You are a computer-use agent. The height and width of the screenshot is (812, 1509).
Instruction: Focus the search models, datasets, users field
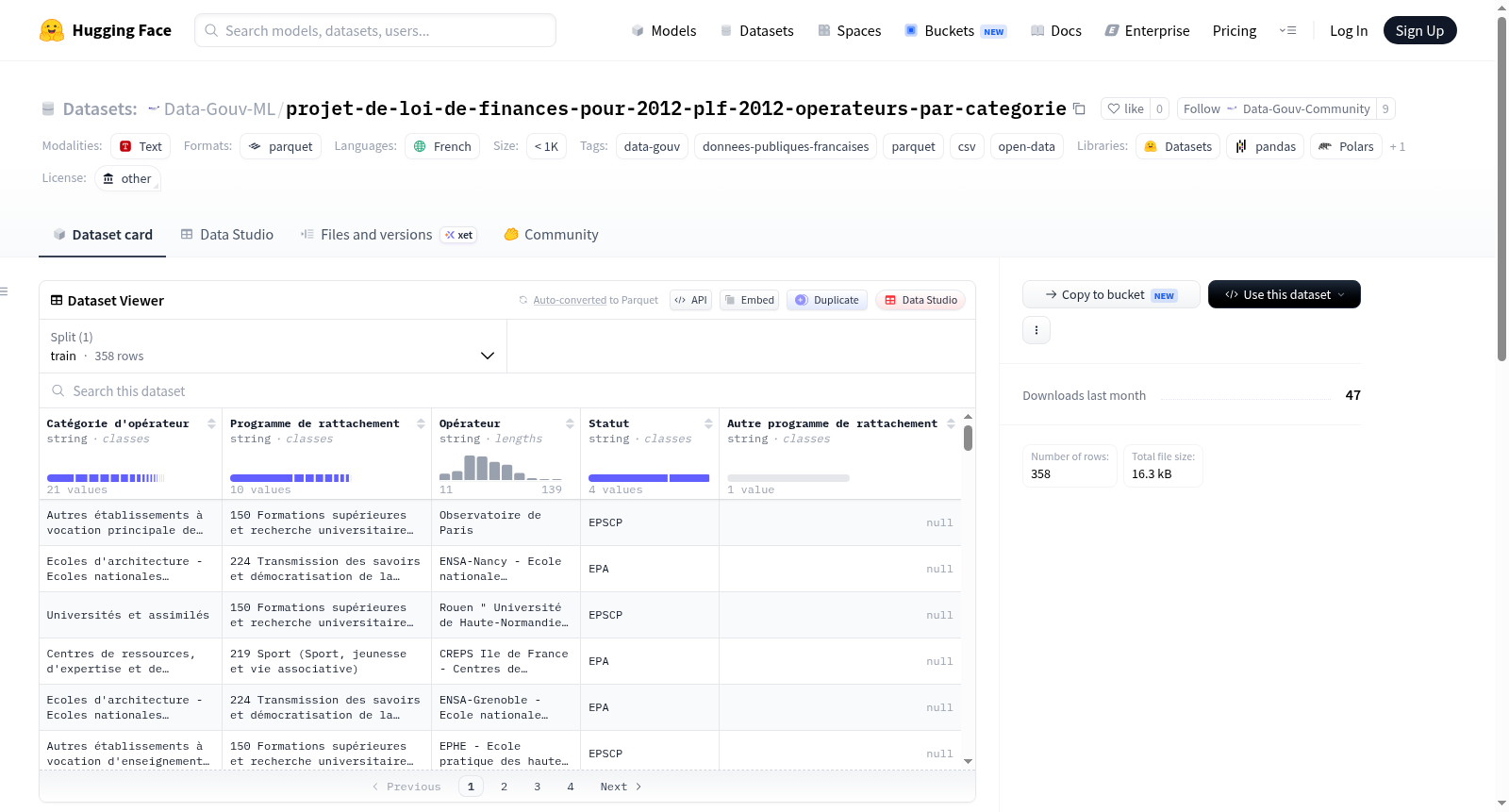[x=375, y=30]
